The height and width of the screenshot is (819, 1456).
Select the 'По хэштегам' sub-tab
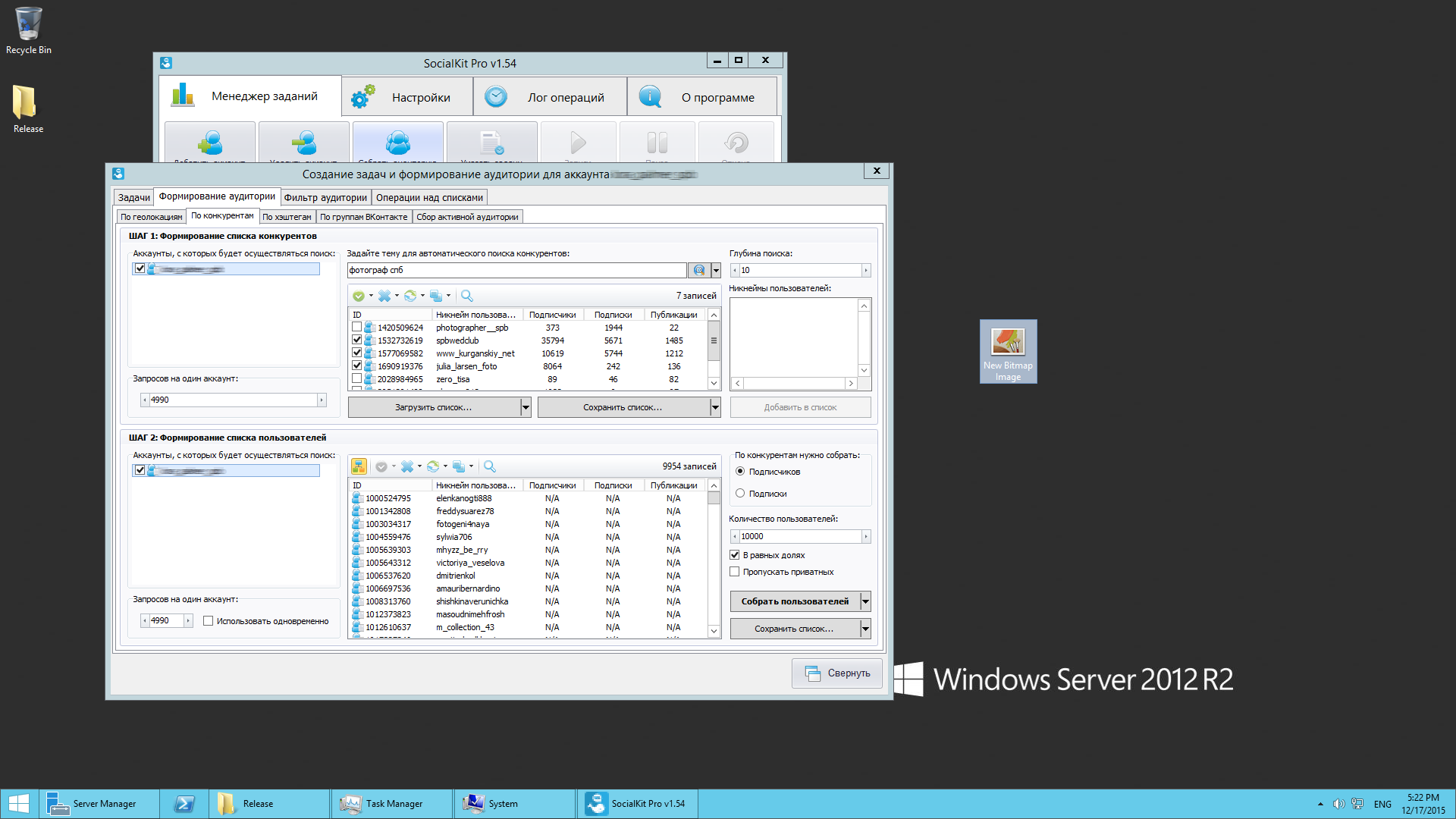(287, 217)
